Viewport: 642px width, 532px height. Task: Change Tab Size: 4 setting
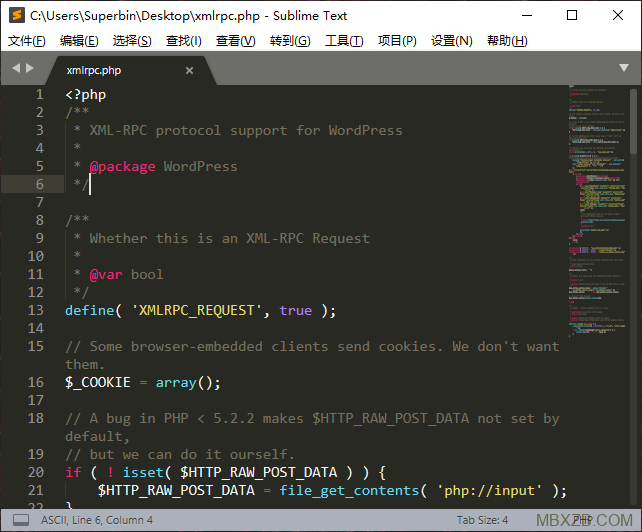482,520
